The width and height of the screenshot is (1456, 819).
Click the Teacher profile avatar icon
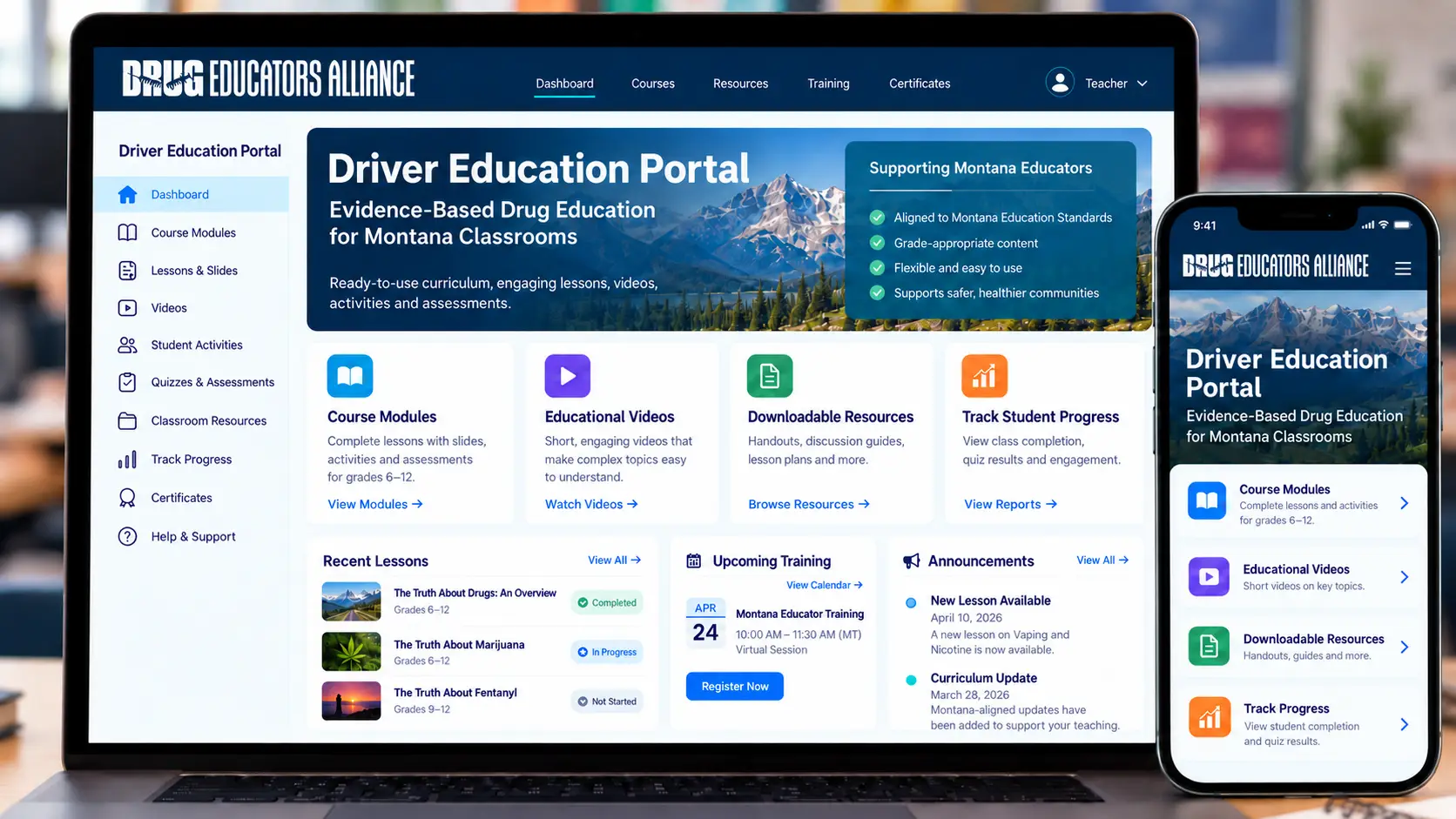coord(1060,83)
